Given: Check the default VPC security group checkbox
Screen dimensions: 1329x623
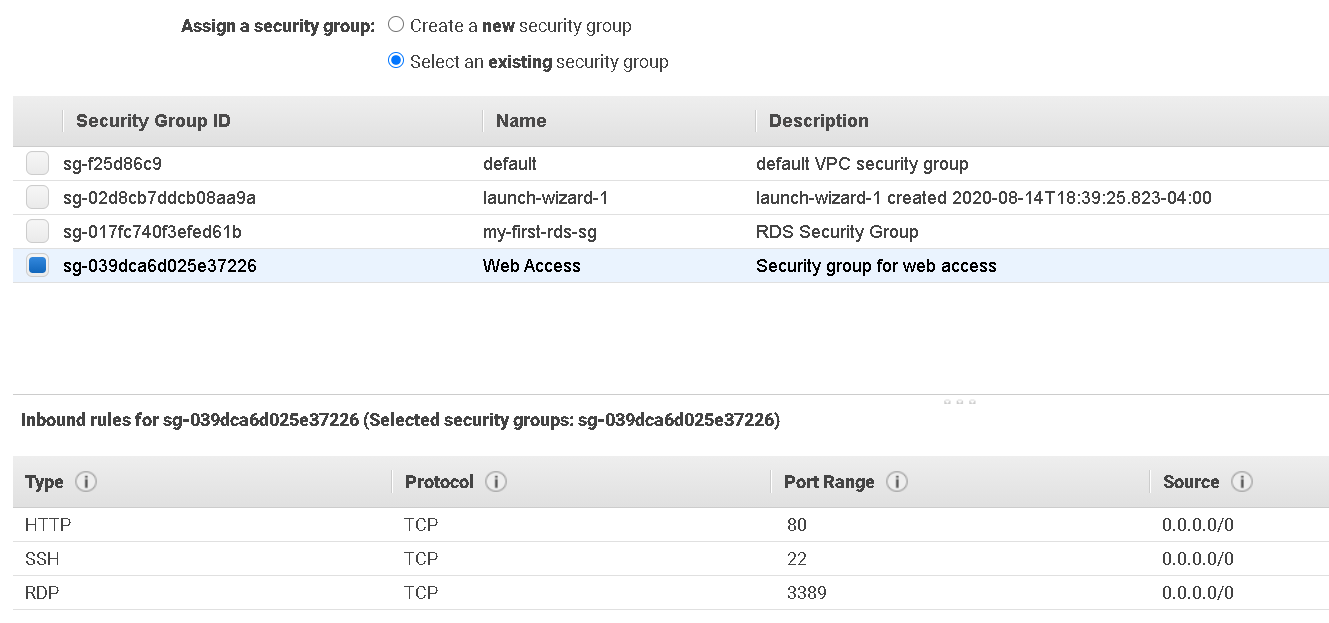Looking at the screenshot, I should click(x=37, y=162).
